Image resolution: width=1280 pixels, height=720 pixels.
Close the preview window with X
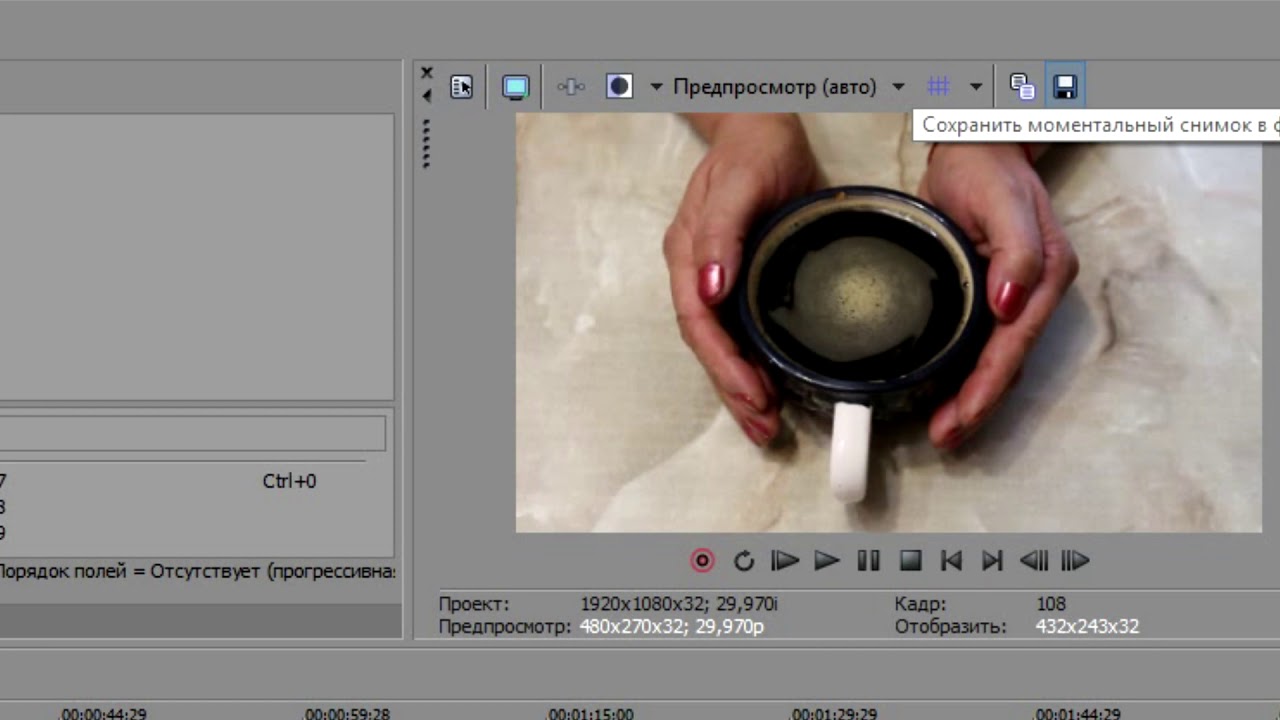click(427, 73)
